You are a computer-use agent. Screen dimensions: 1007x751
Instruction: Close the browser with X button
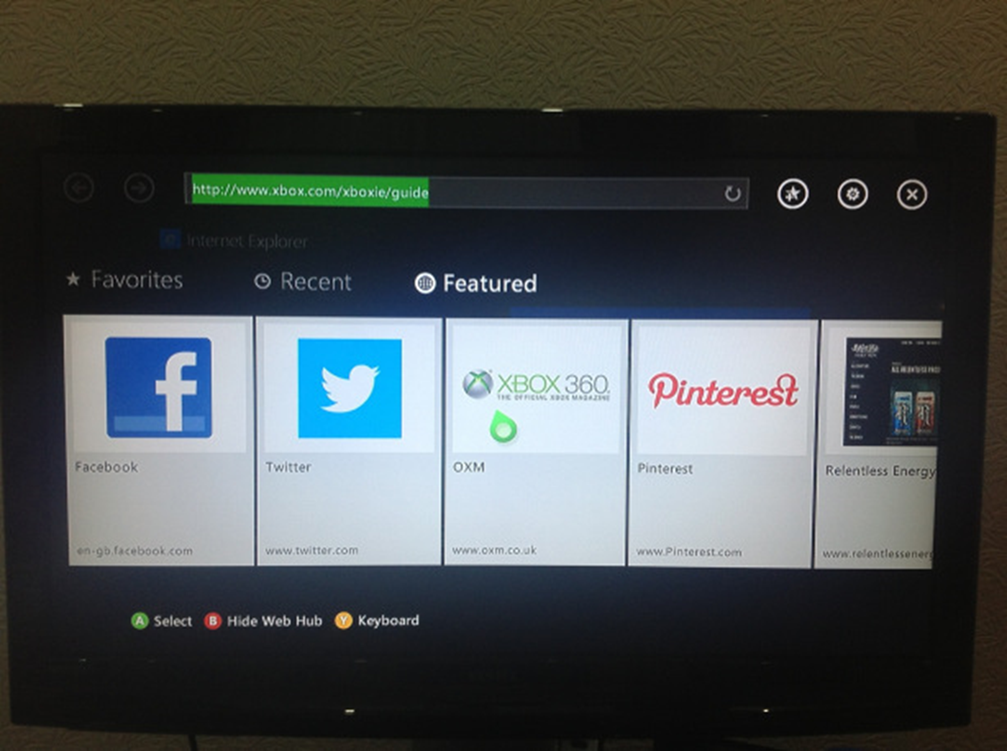click(x=912, y=195)
